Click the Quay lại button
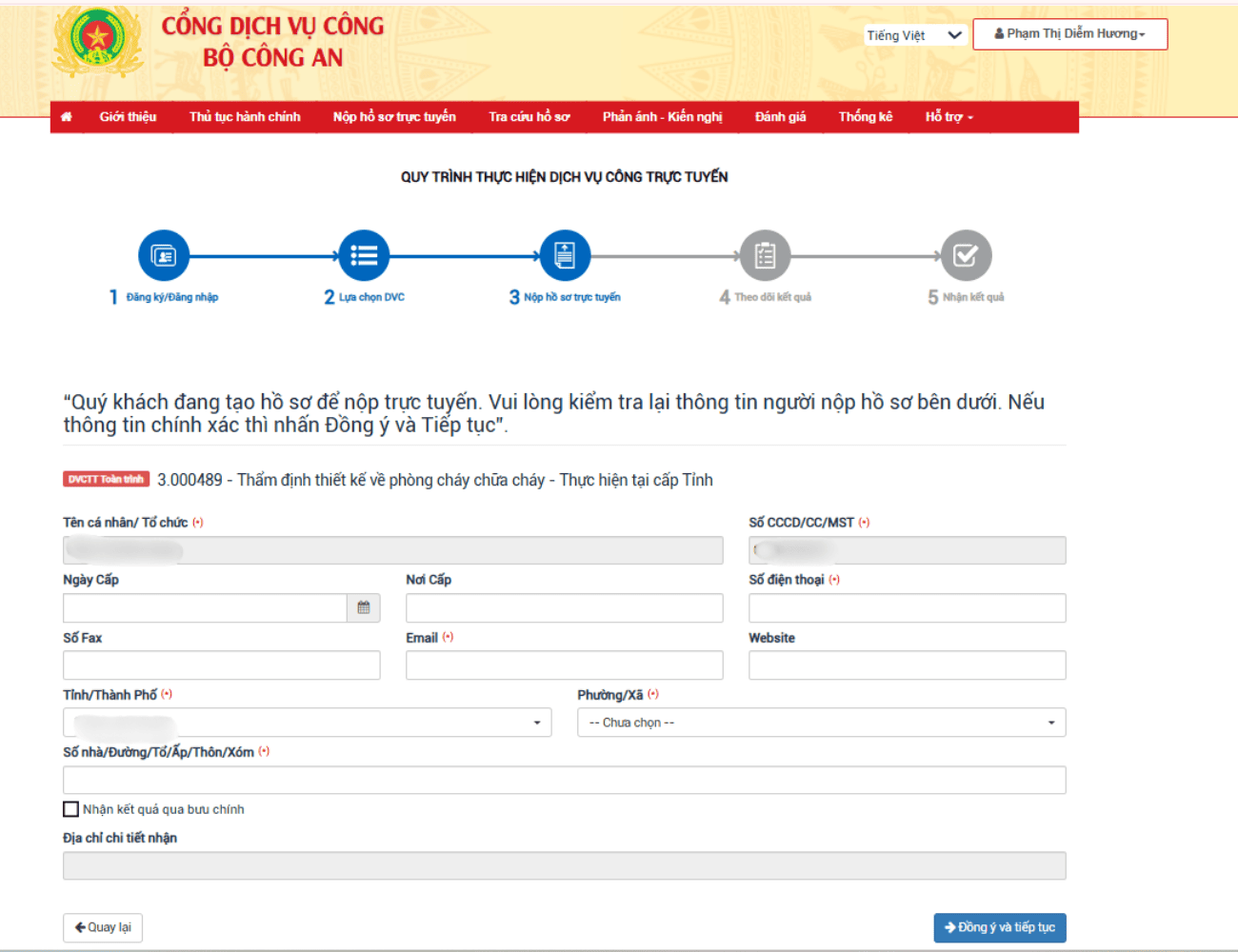 click(x=103, y=927)
